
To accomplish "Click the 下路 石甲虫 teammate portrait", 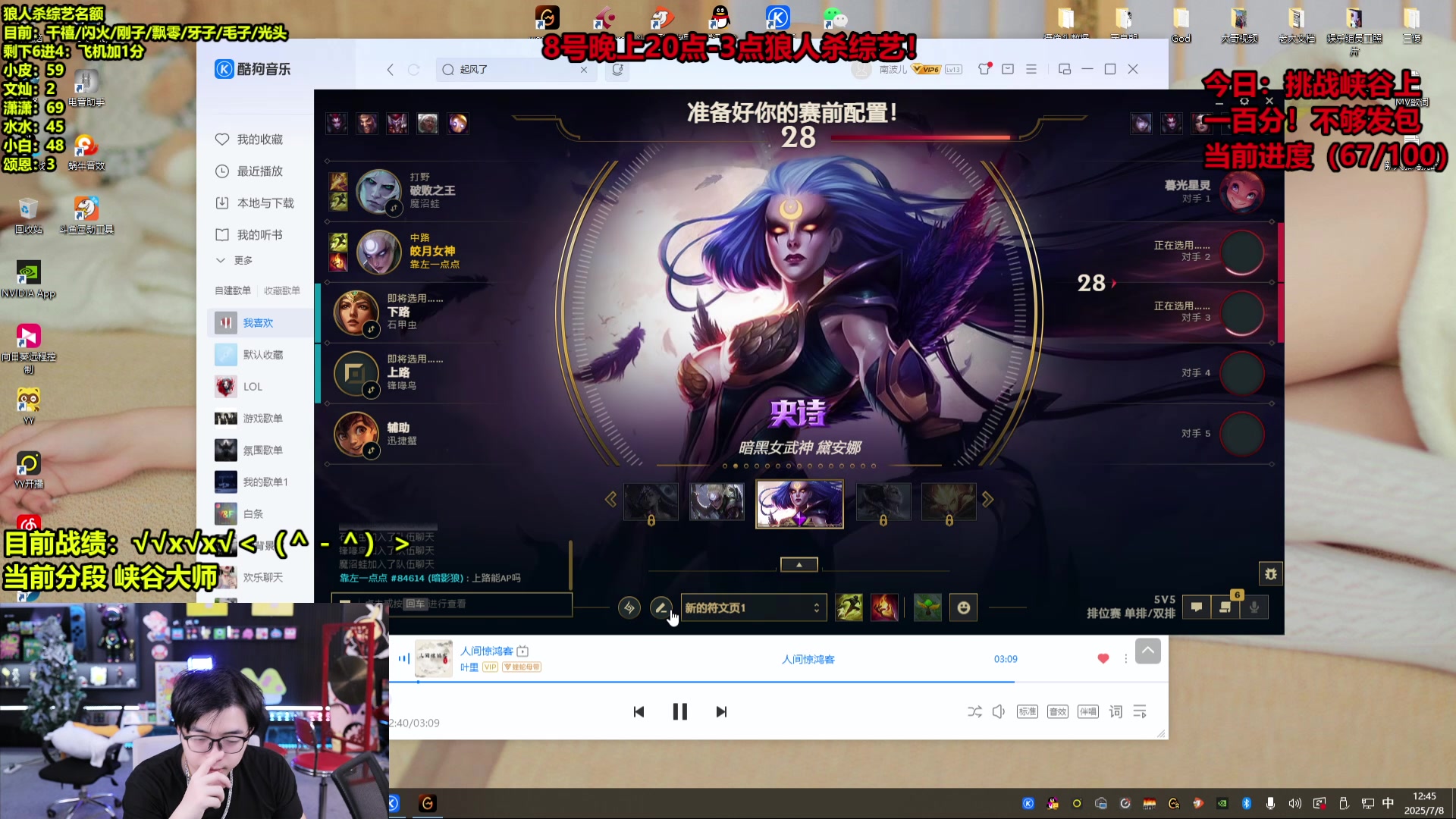I will 356,312.
